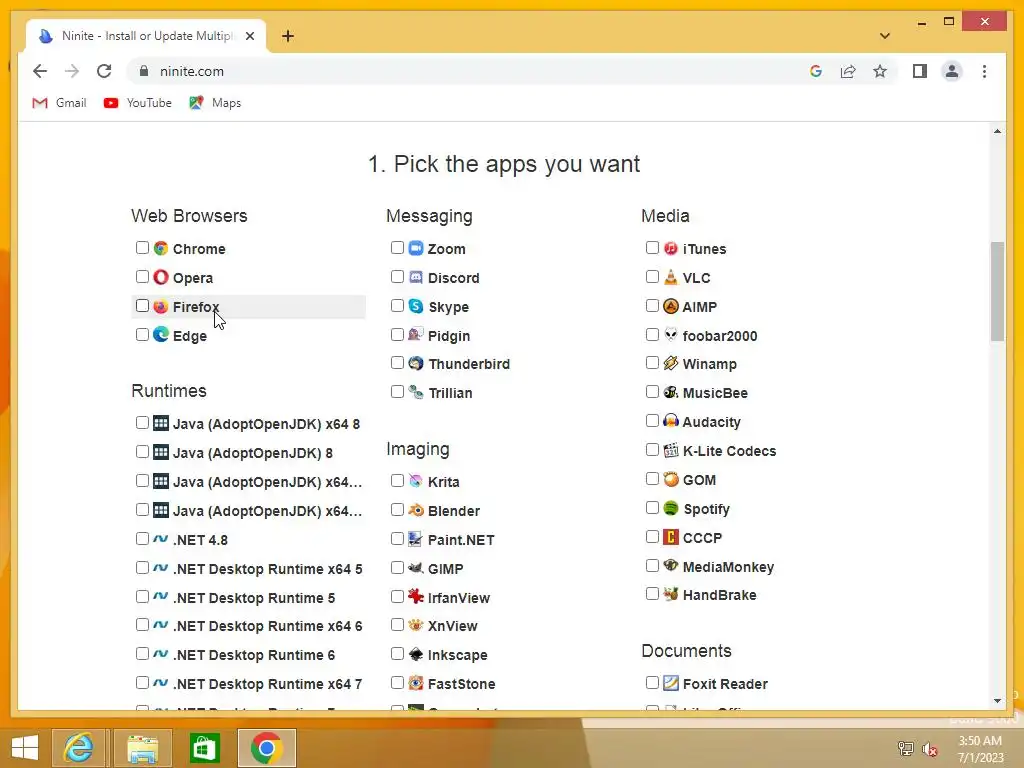Reload the page with the refresh icon
Image resolution: width=1024 pixels, height=768 pixels.
tap(104, 71)
